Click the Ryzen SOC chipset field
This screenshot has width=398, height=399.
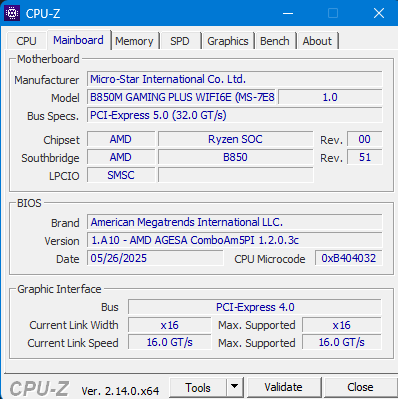(x=235, y=139)
